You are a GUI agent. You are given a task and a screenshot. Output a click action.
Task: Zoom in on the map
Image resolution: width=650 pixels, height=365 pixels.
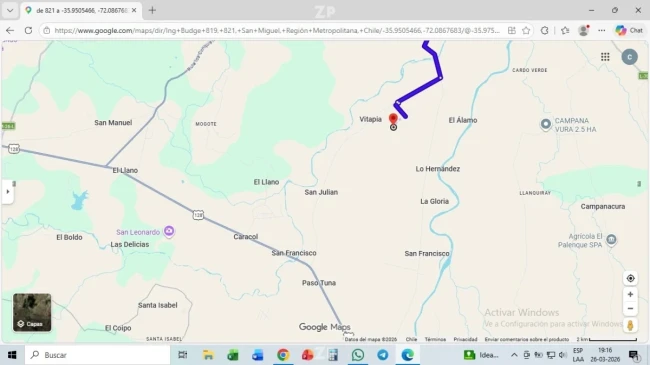pyautogui.click(x=630, y=294)
